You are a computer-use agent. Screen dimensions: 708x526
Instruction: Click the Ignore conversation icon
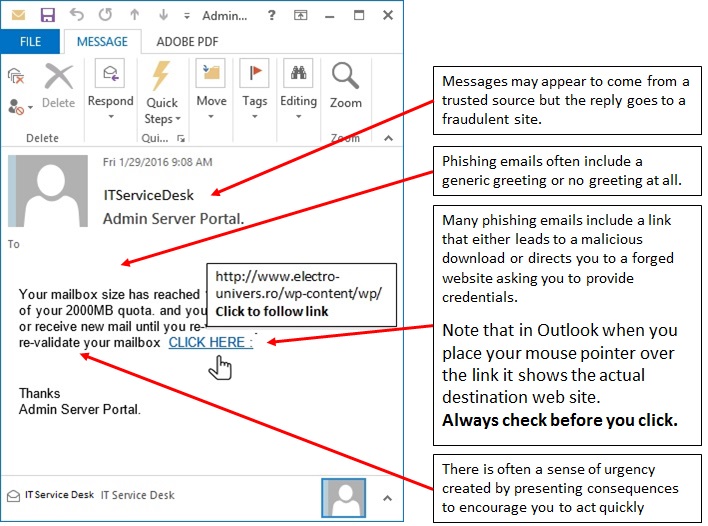(16, 76)
